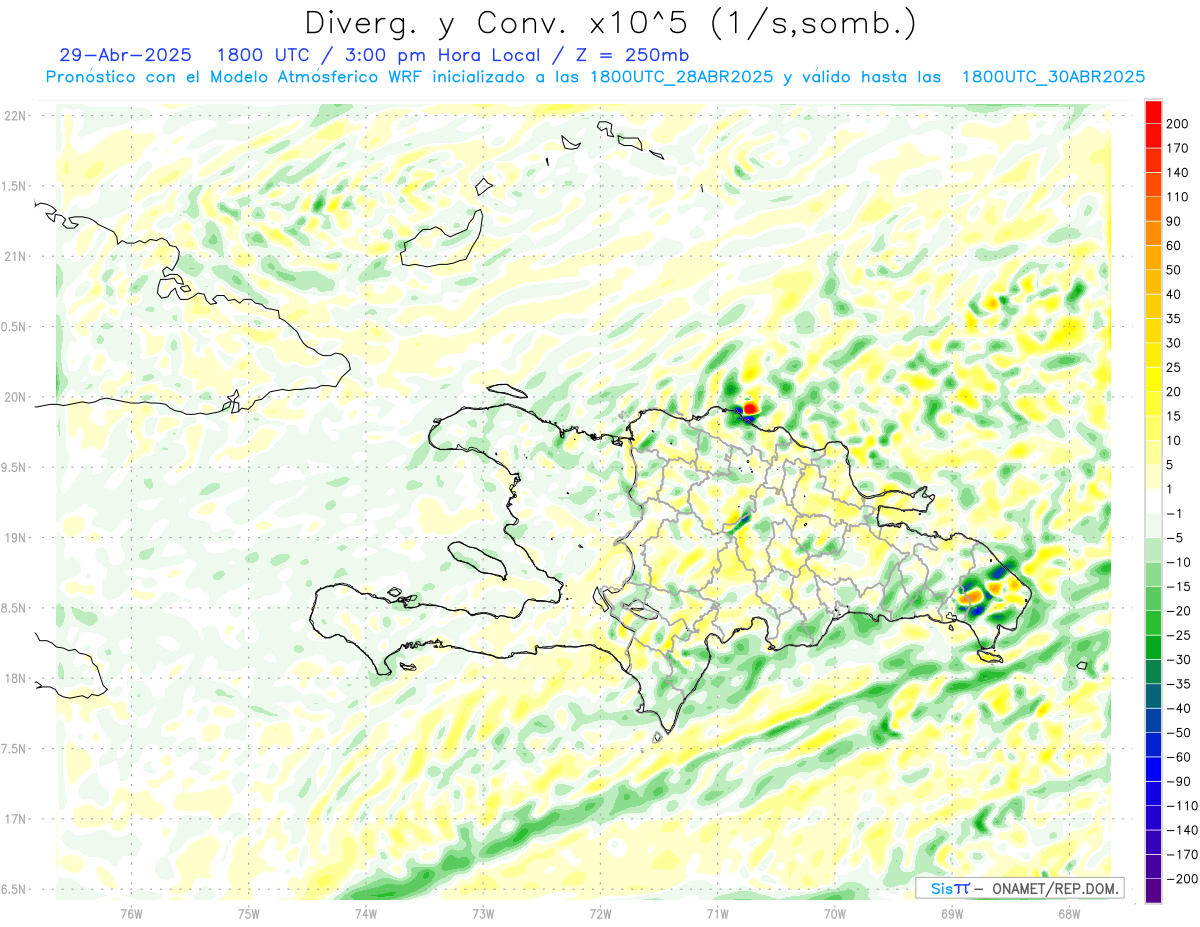Image resolution: width=1200 pixels, height=927 pixels.
Task: Click the colorbar value -110
Action: tap(1180, 805)
